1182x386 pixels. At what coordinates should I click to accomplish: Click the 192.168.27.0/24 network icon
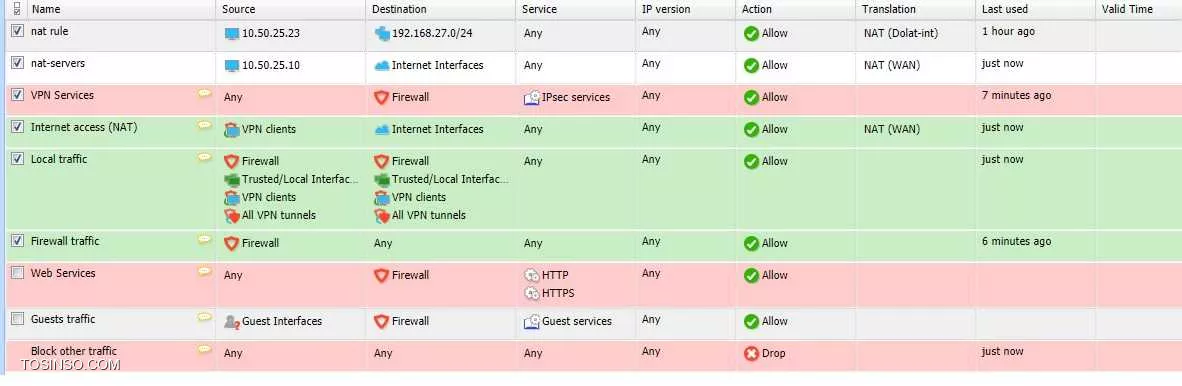(x=381, y=33)
